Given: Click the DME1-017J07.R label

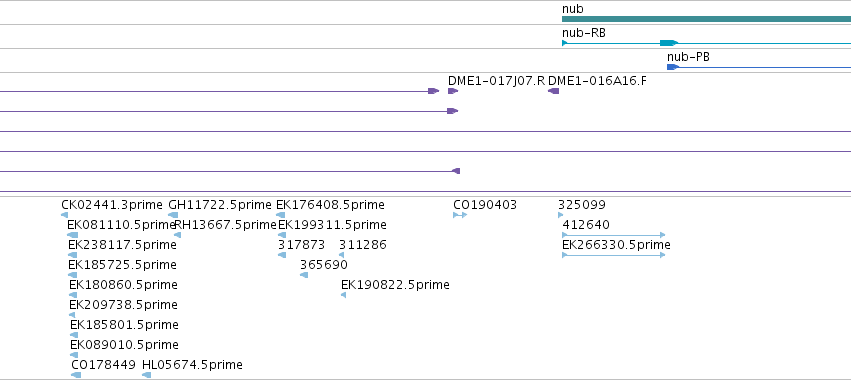Looking at the screenshot, I should click(496, 81).
